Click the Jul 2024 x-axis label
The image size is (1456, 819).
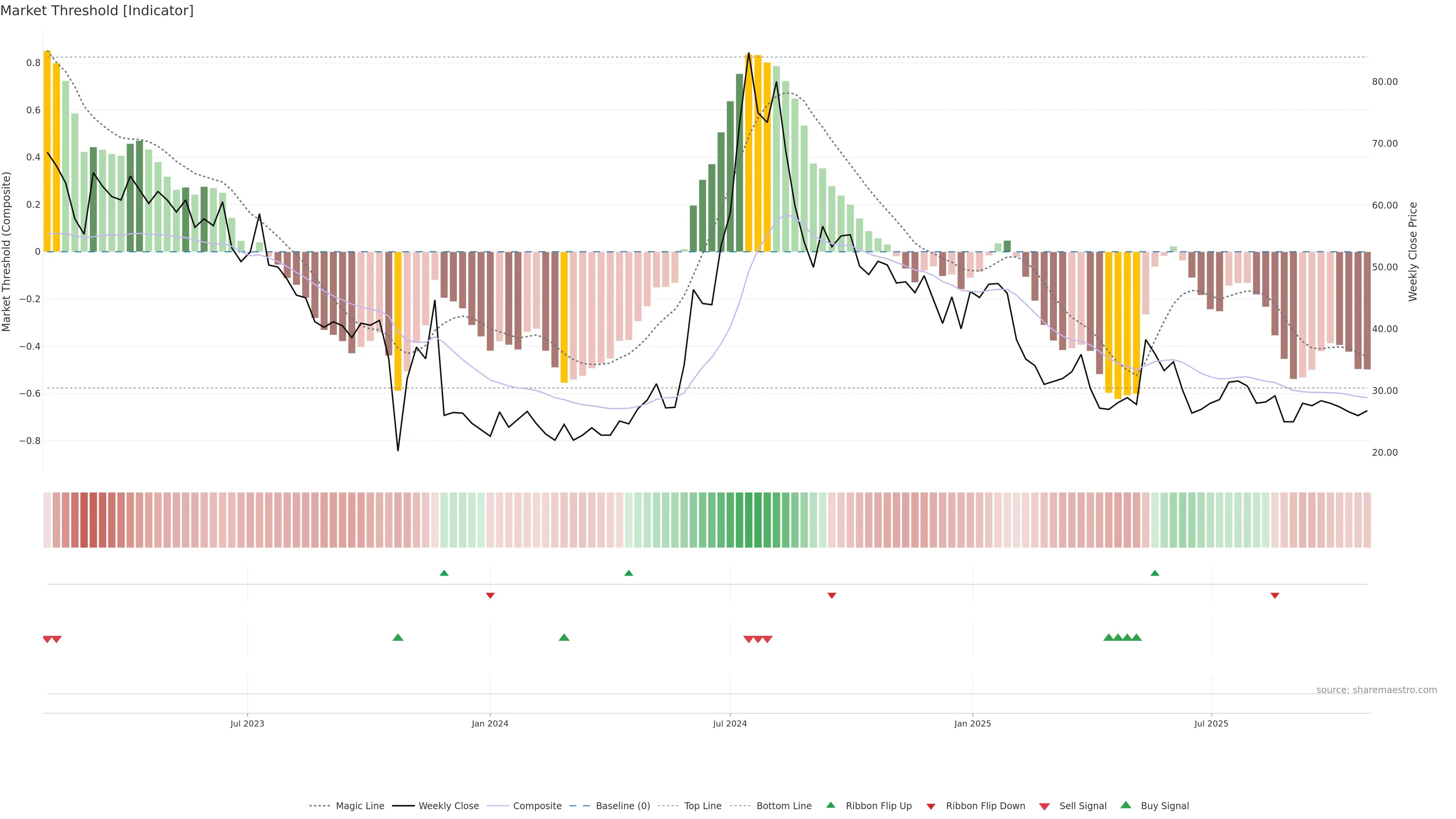730,723
